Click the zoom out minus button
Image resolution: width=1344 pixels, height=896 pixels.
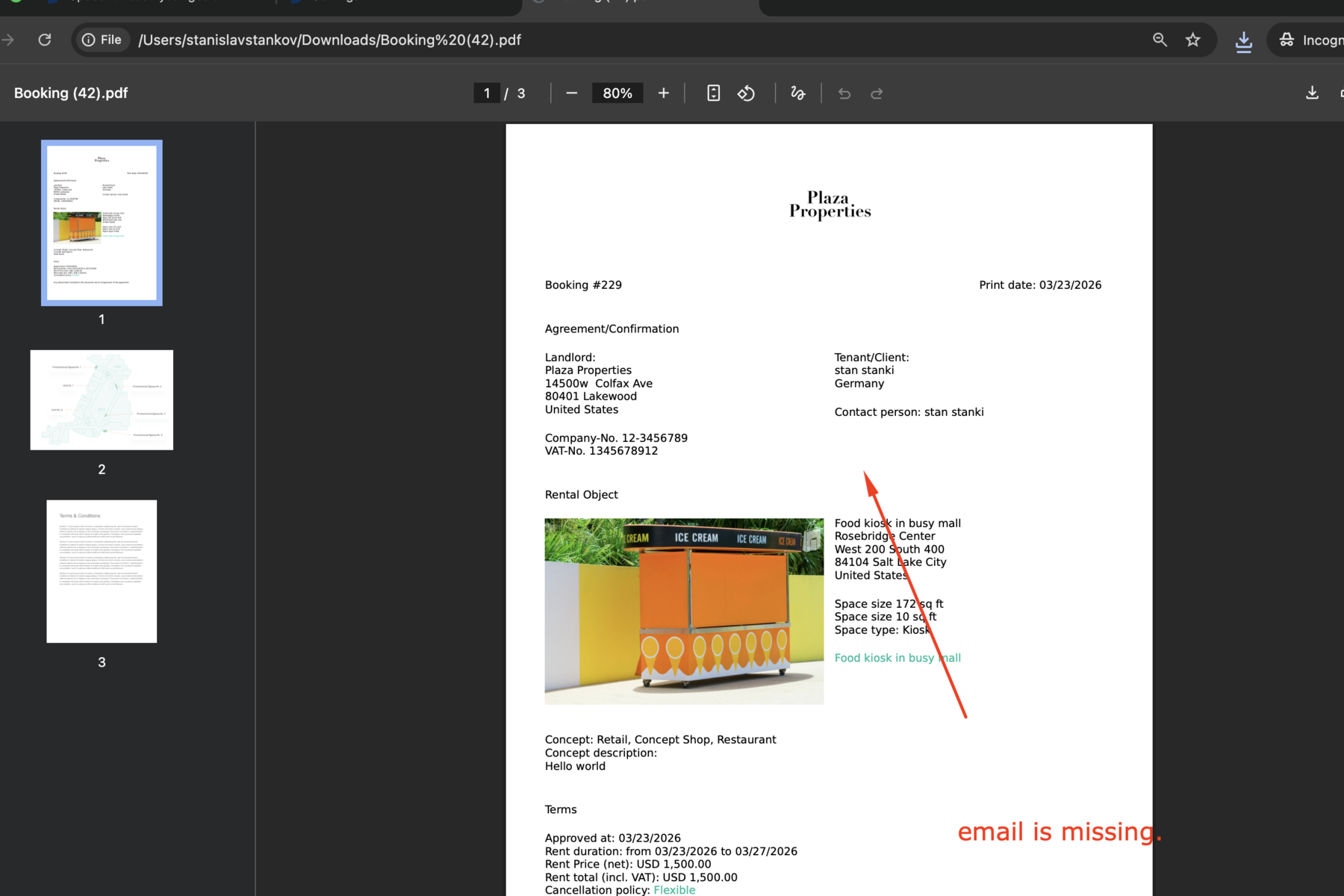point(572,93)
